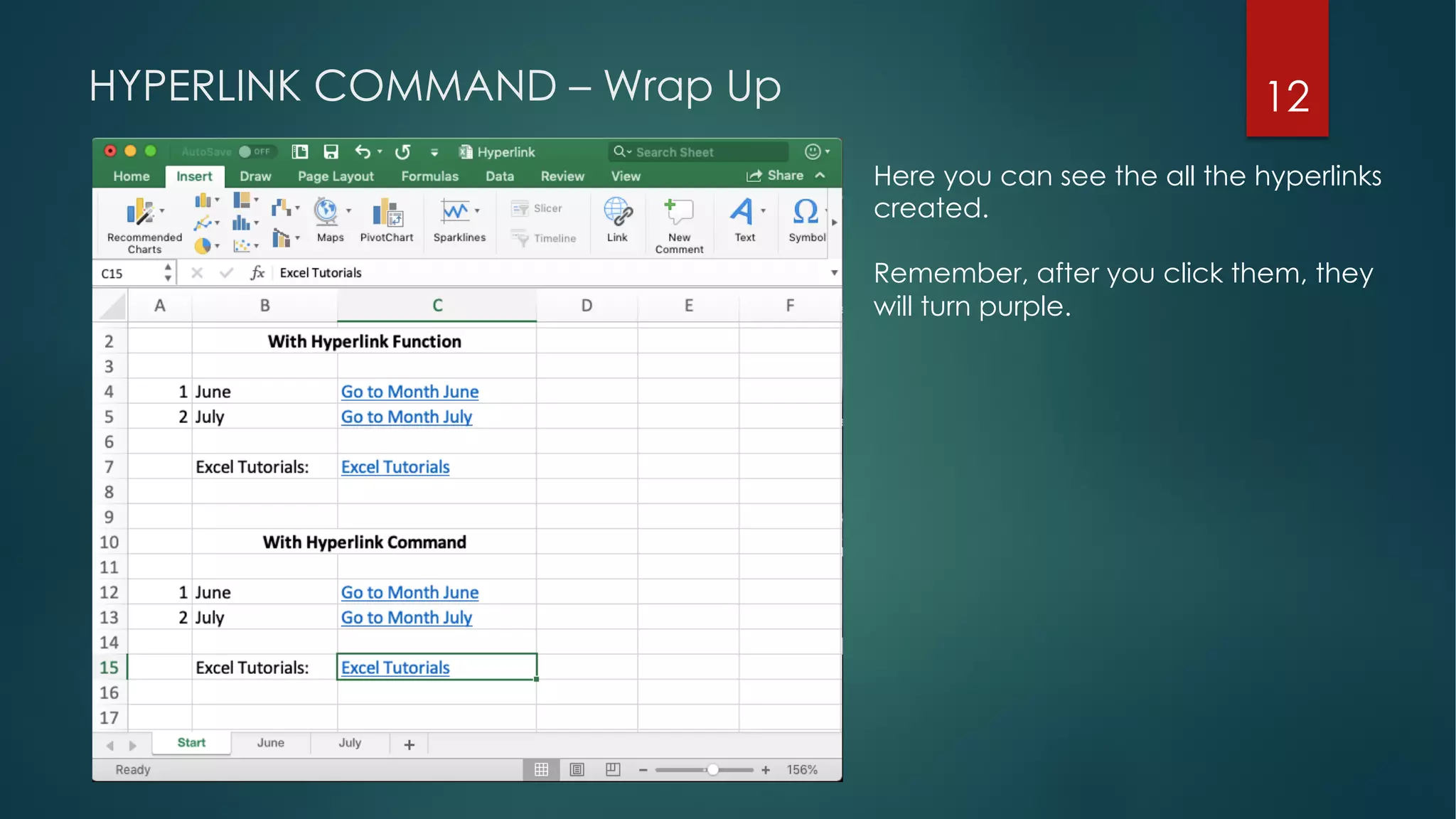Click the Link globe icon
Viewport: 1456px width, 819px height.
pos(618,212)
